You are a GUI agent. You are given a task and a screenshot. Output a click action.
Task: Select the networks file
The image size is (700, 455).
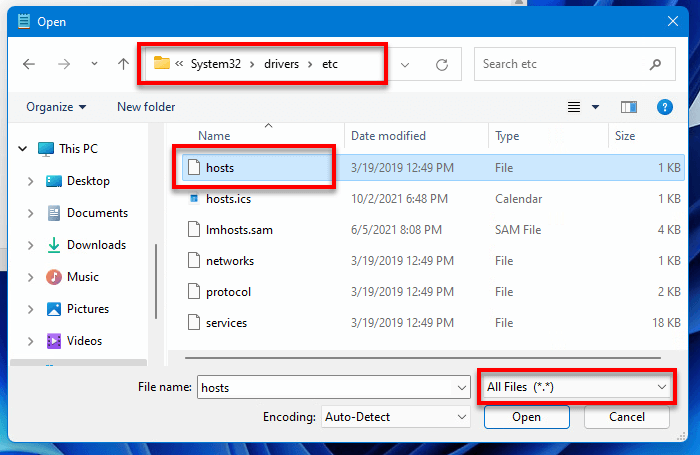(433, 261)
